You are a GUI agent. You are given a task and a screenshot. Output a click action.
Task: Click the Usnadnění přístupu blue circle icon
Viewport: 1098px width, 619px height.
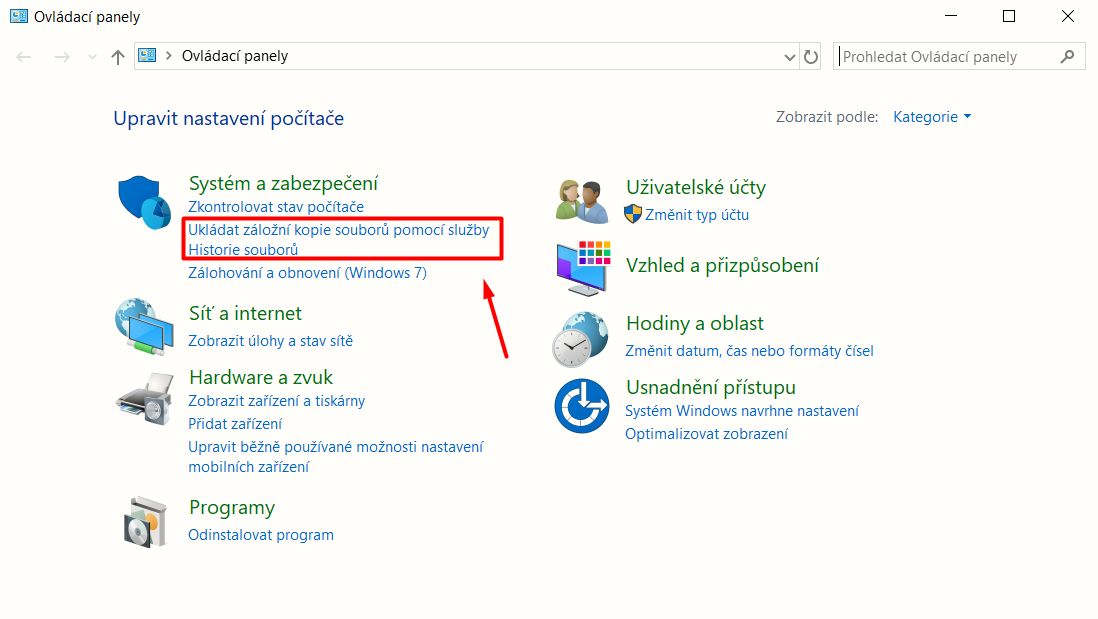point(582,406)
